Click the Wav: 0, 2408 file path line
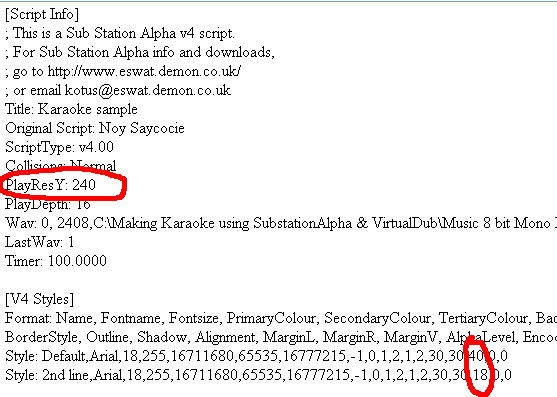 (x=281, y=223)
